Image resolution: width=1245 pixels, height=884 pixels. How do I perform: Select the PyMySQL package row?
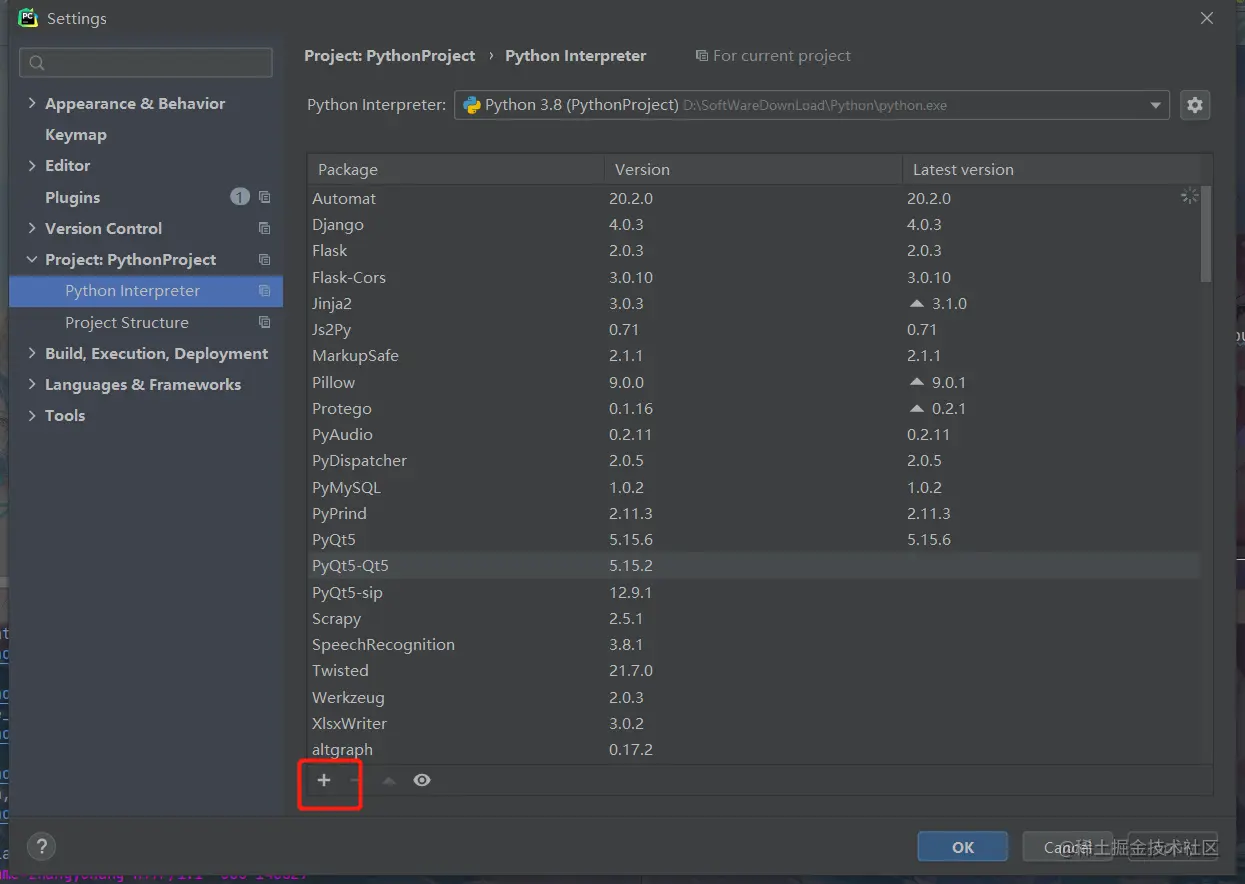(754, 487)
